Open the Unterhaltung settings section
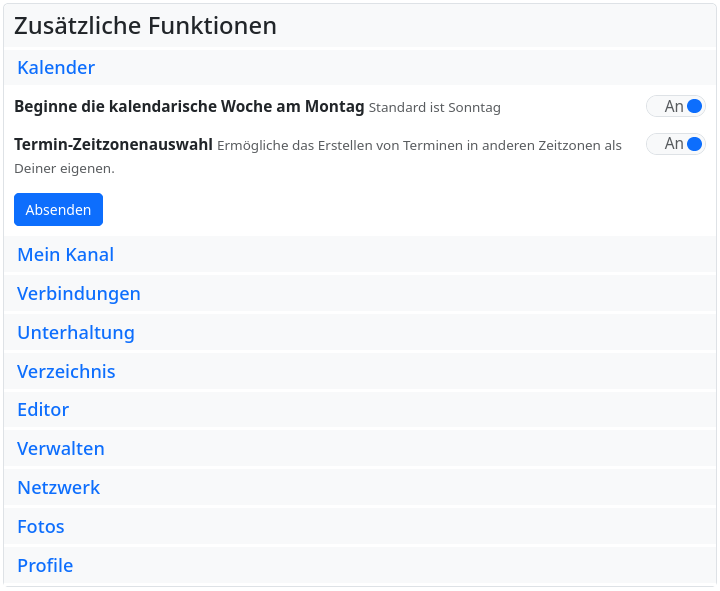 point(76,333)
